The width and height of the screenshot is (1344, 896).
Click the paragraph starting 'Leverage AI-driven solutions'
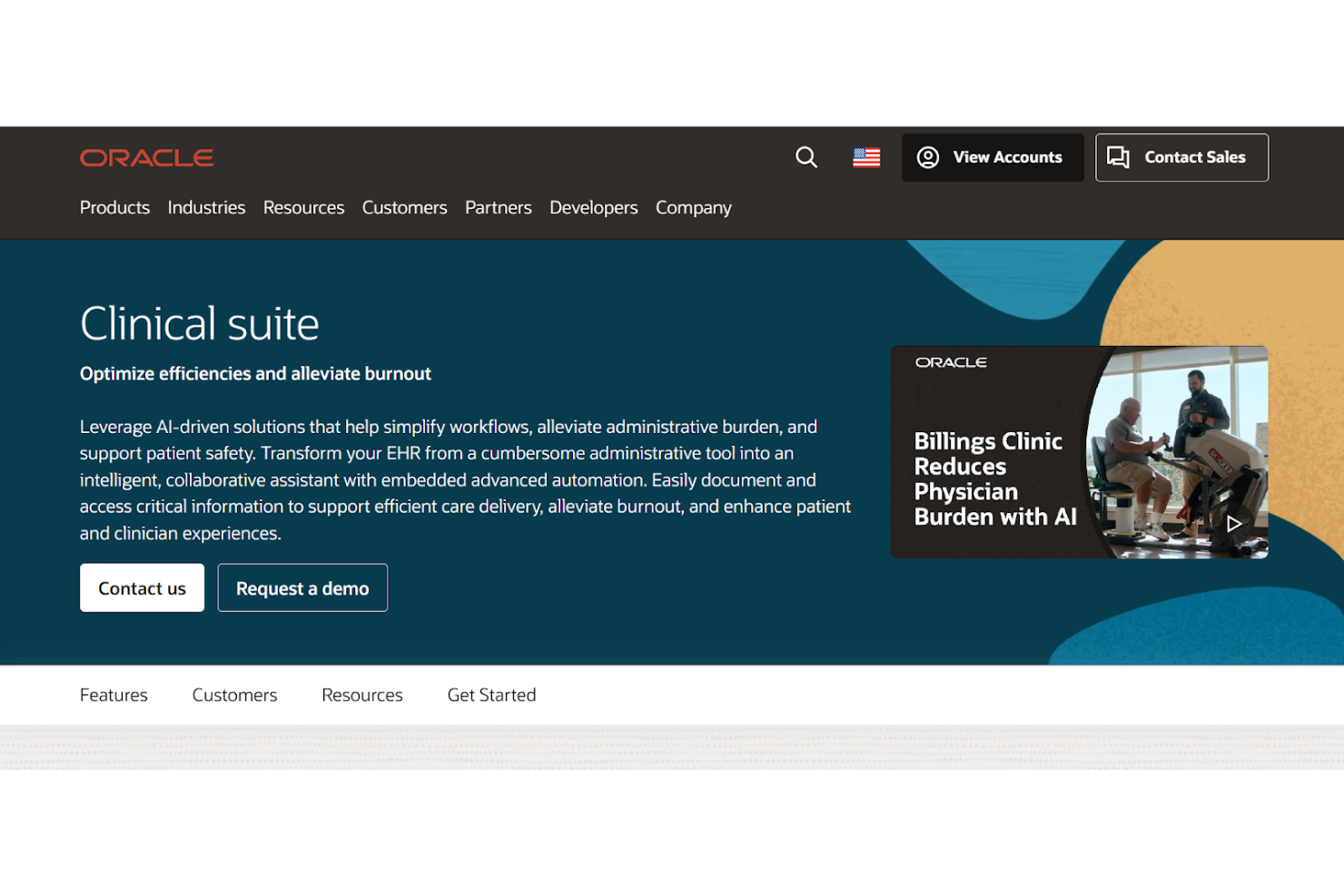tap(465, 480)
